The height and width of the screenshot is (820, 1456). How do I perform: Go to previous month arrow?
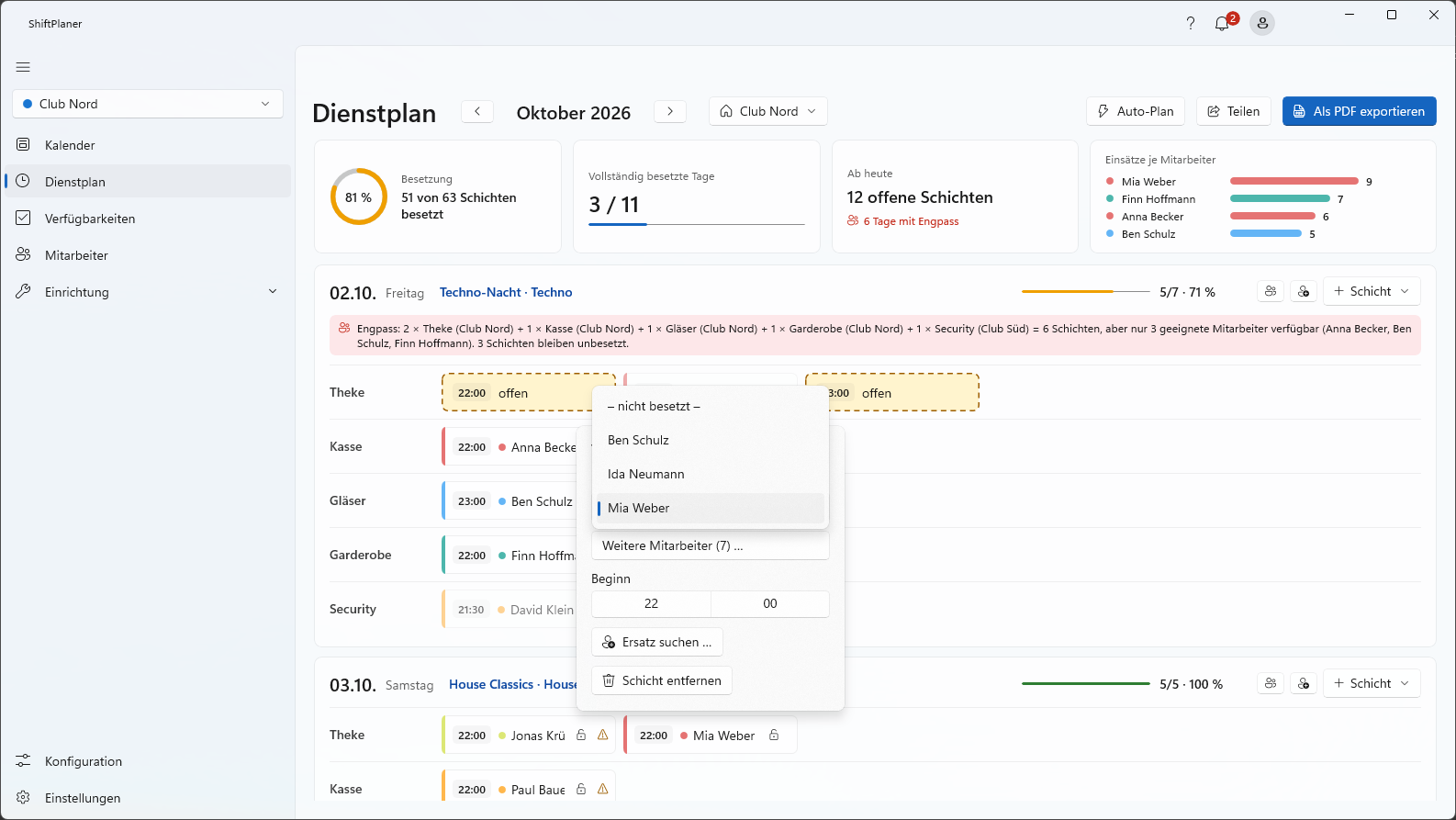(477, 111)
